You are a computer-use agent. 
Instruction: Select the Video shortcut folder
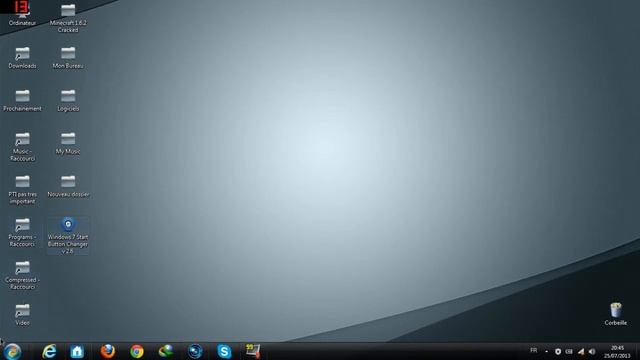click(x=22, y=315)
